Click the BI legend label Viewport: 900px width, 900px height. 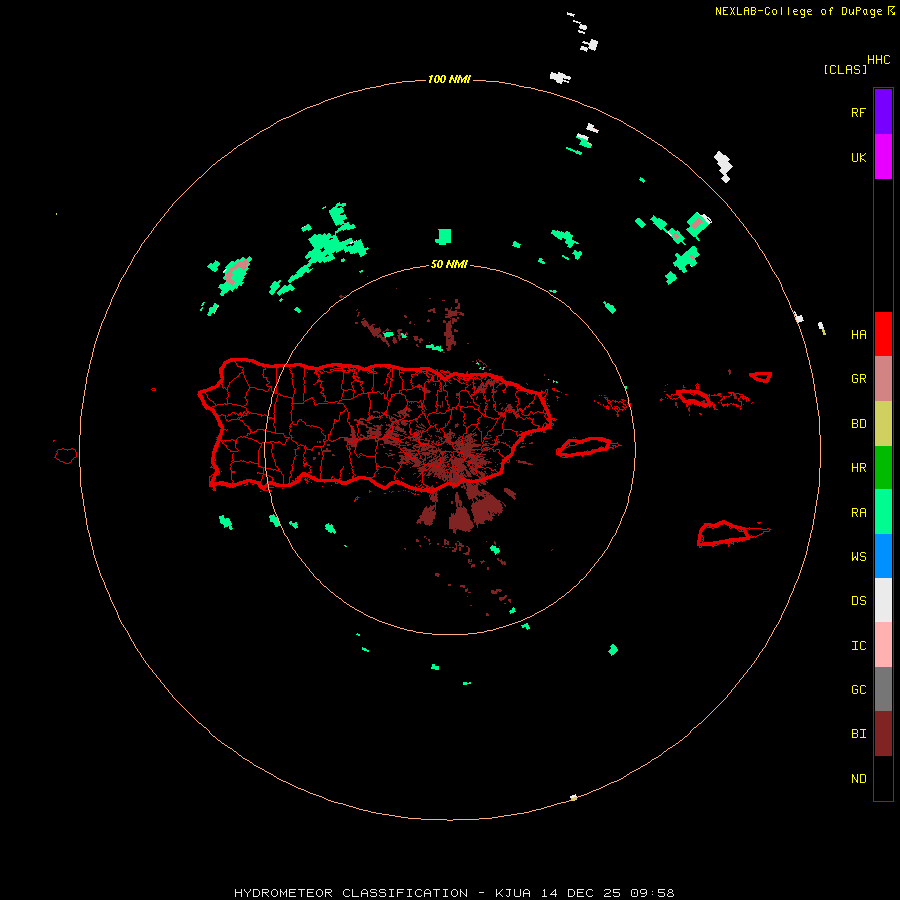click(x=859, y=734)
